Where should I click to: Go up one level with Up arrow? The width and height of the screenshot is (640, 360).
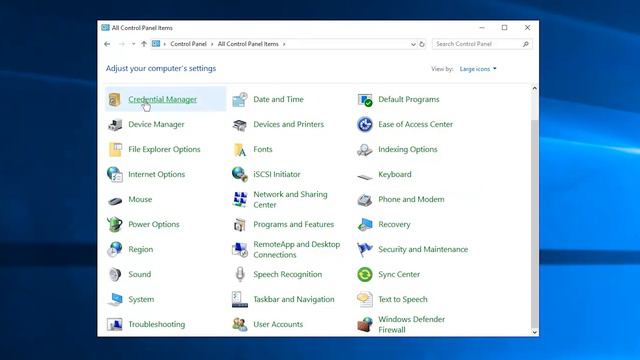(x=144, y=44)
